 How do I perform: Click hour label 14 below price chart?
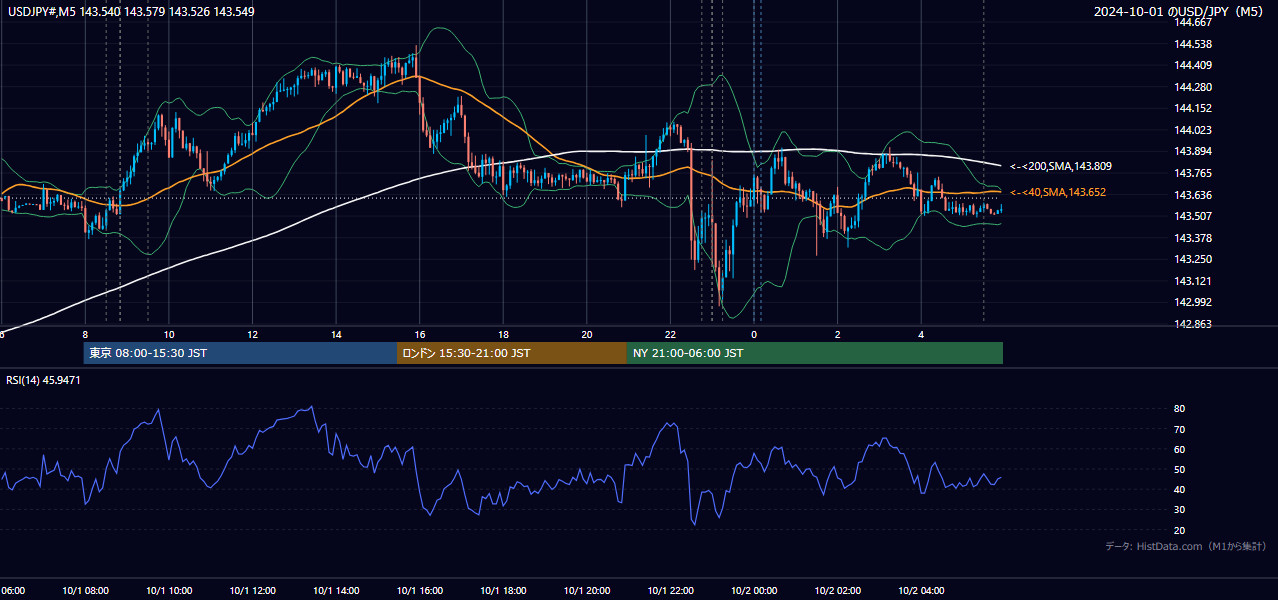[x=337, y=335]
